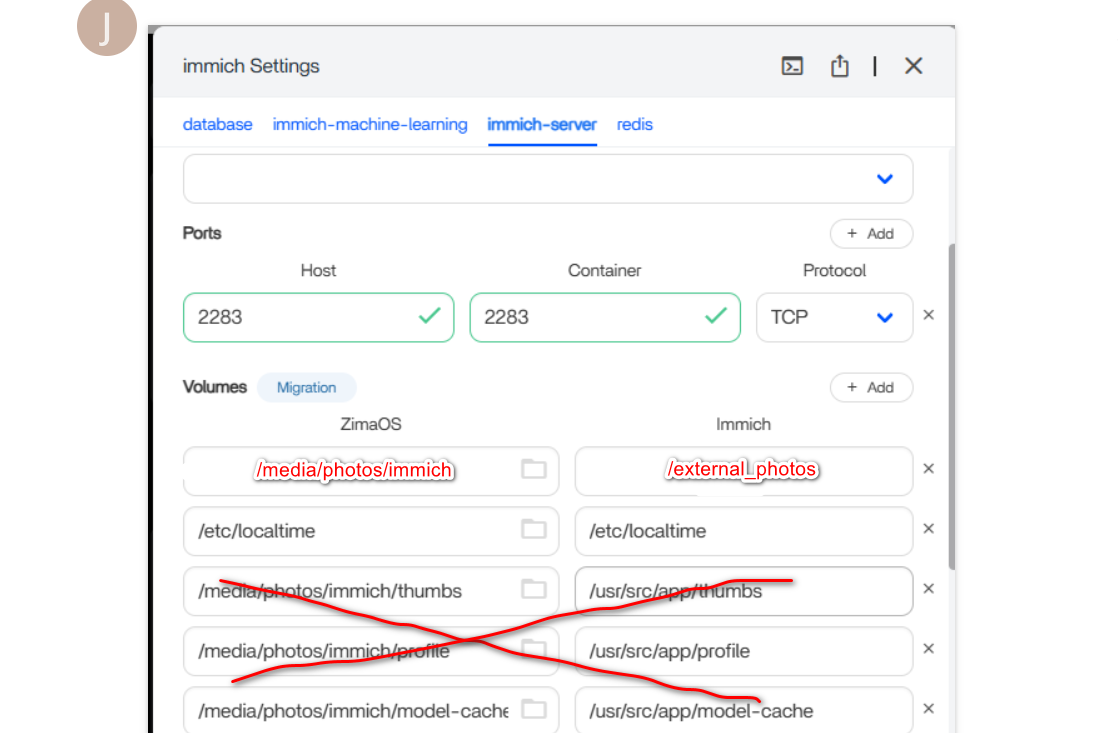The width and height of the screenshot is (1118, 733).
Task: Click the export/share icon in header
Action: [839, 66]
